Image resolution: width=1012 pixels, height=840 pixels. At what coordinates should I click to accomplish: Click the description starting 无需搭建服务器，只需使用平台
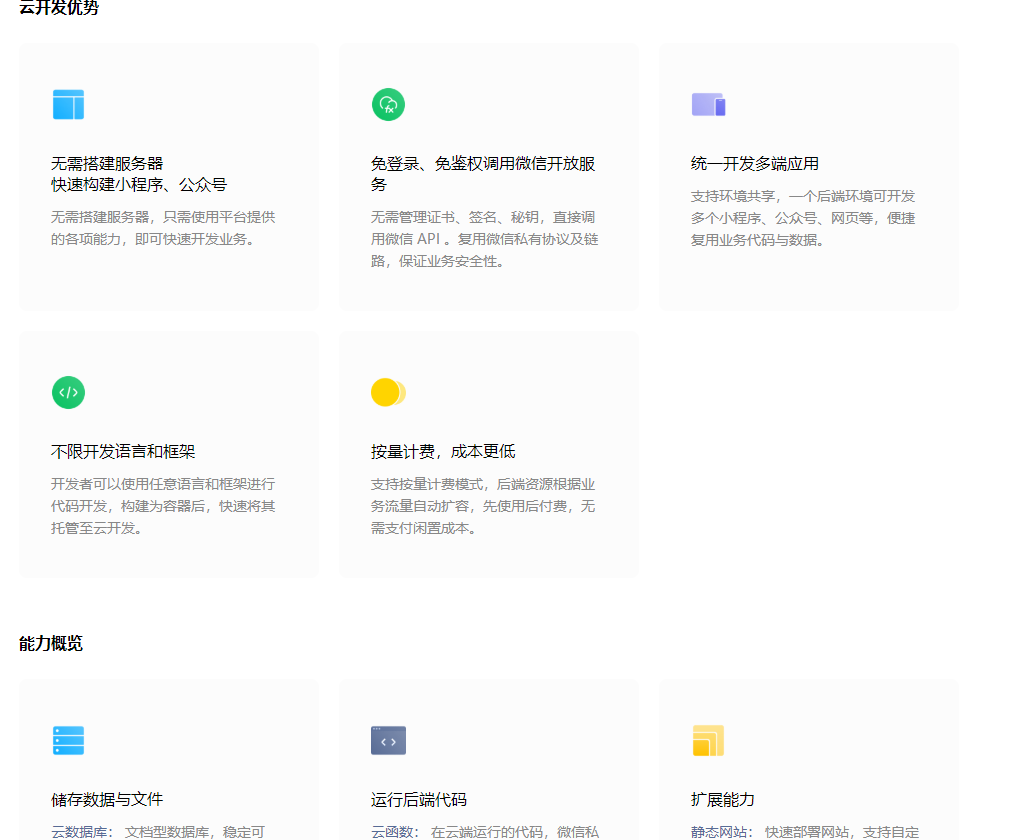coord(163,228)
